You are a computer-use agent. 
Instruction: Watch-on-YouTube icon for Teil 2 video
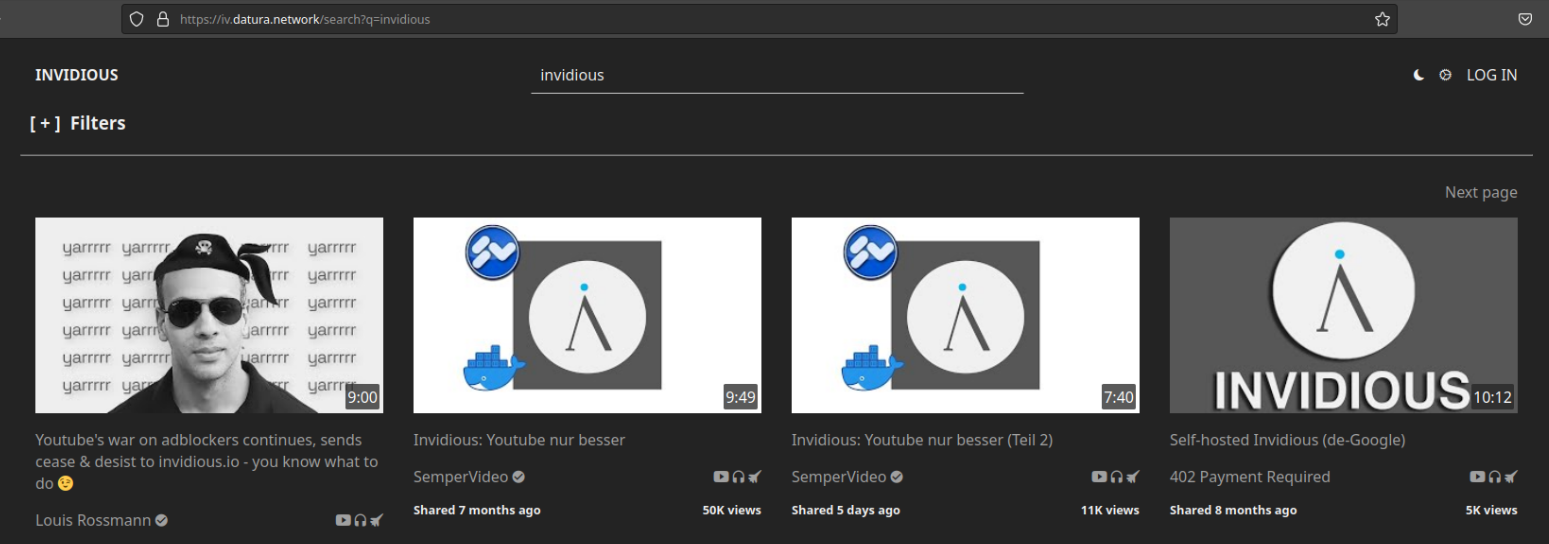(x=1099, y=477)
